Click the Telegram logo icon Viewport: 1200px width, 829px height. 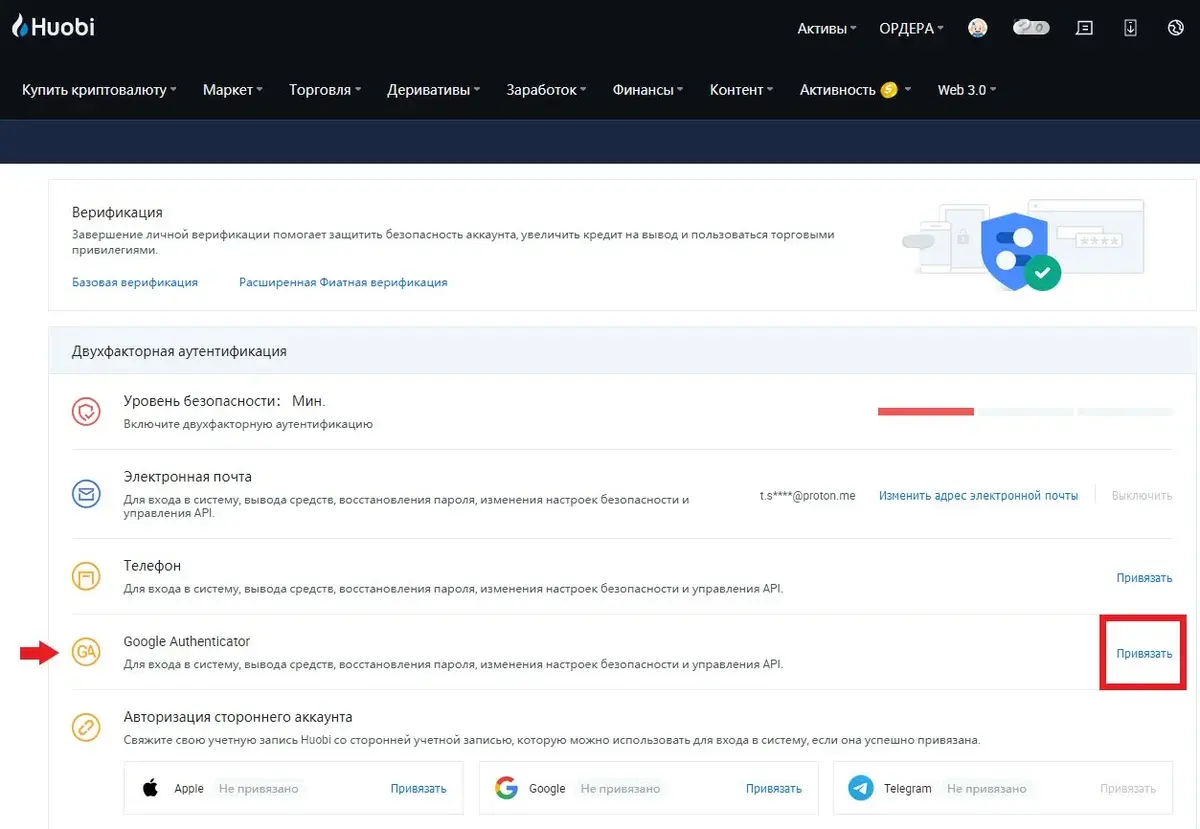point(860,788)
